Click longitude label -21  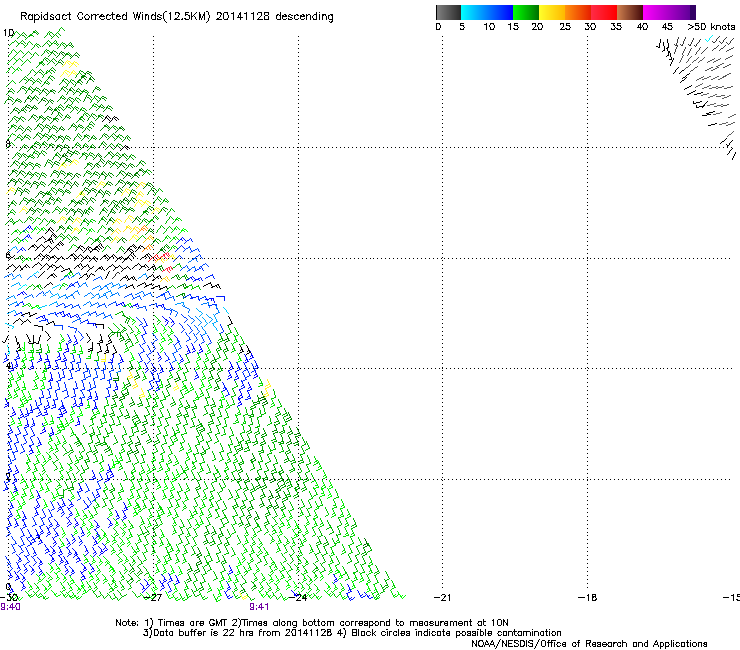pyautogui.click(x=442, y=598)
